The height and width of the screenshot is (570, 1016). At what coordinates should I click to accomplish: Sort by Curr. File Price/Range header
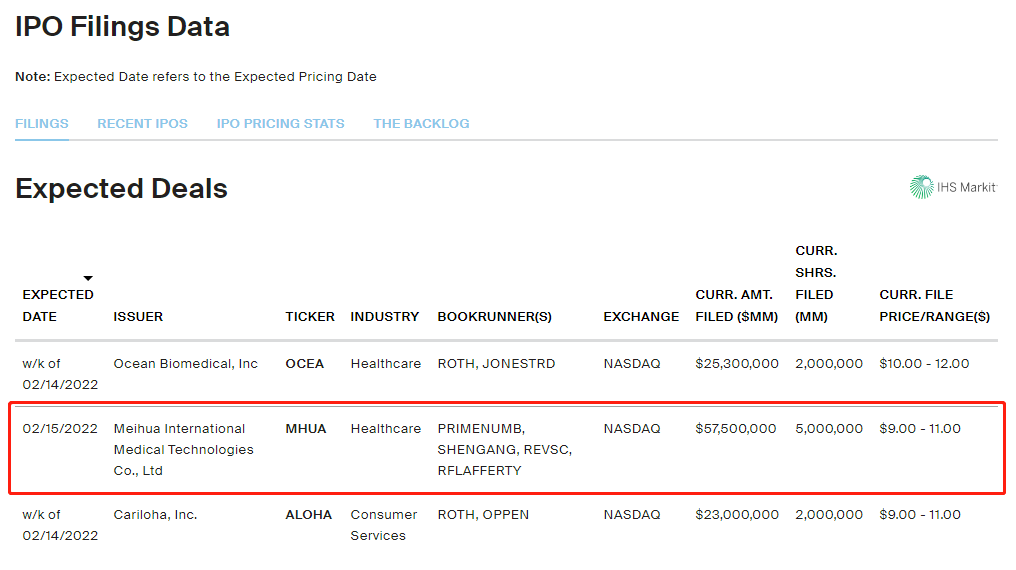[934, 306]
